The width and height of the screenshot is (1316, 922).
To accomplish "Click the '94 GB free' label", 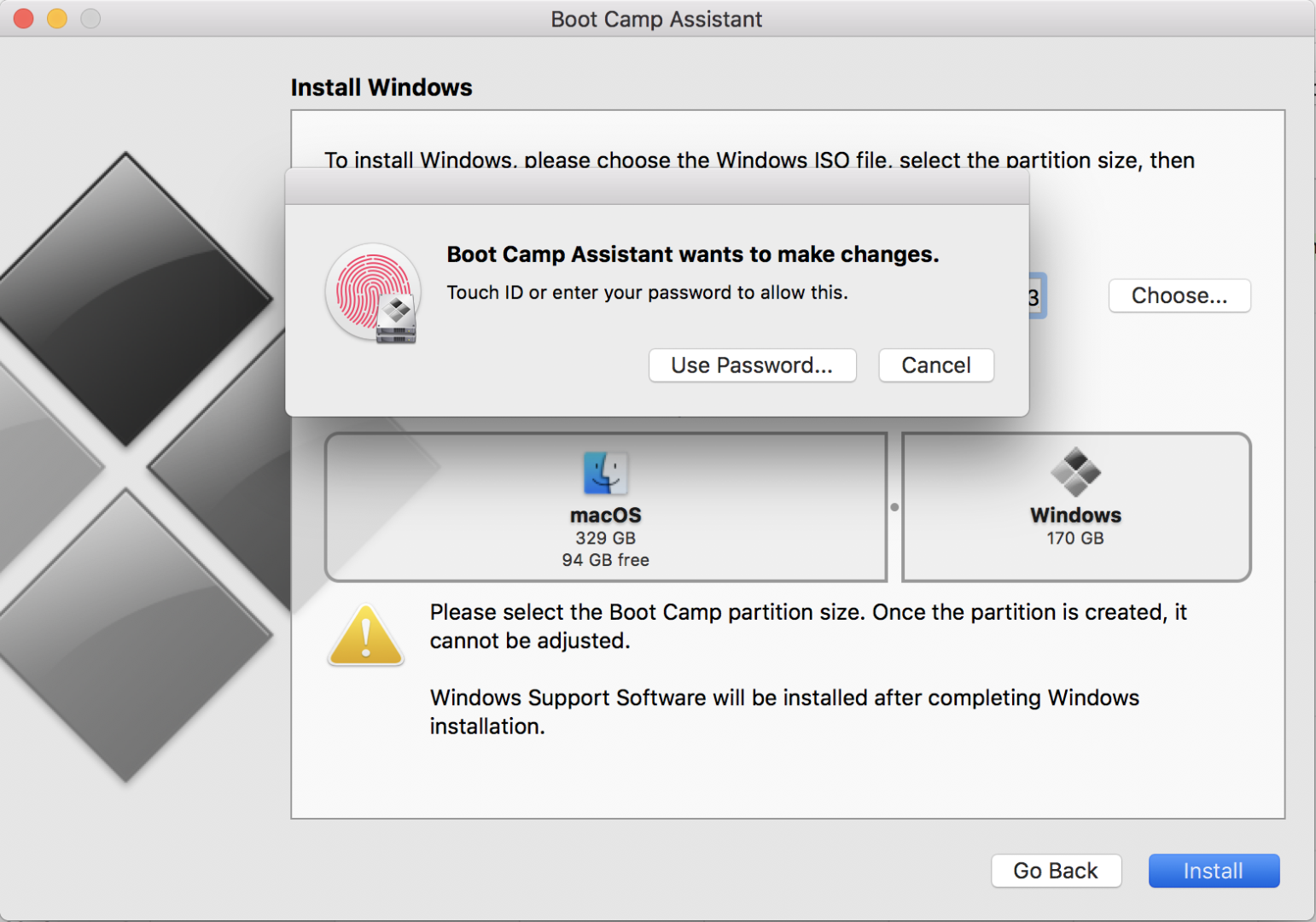I will (x=606, y=560).
